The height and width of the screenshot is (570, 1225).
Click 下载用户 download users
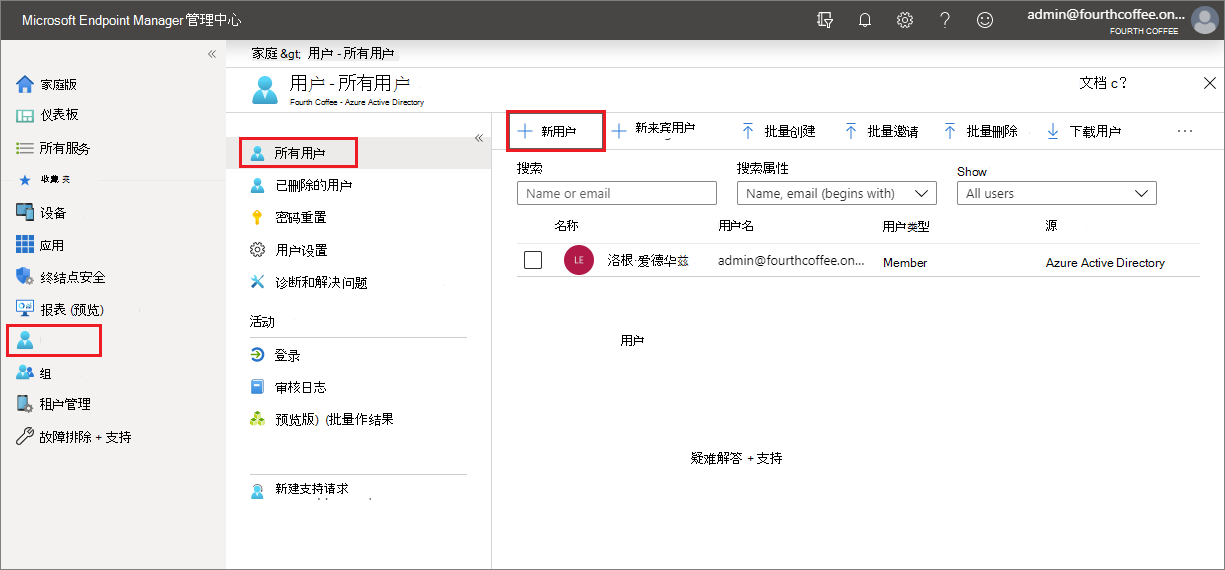pyautogui.click(x=1083, y=131)
